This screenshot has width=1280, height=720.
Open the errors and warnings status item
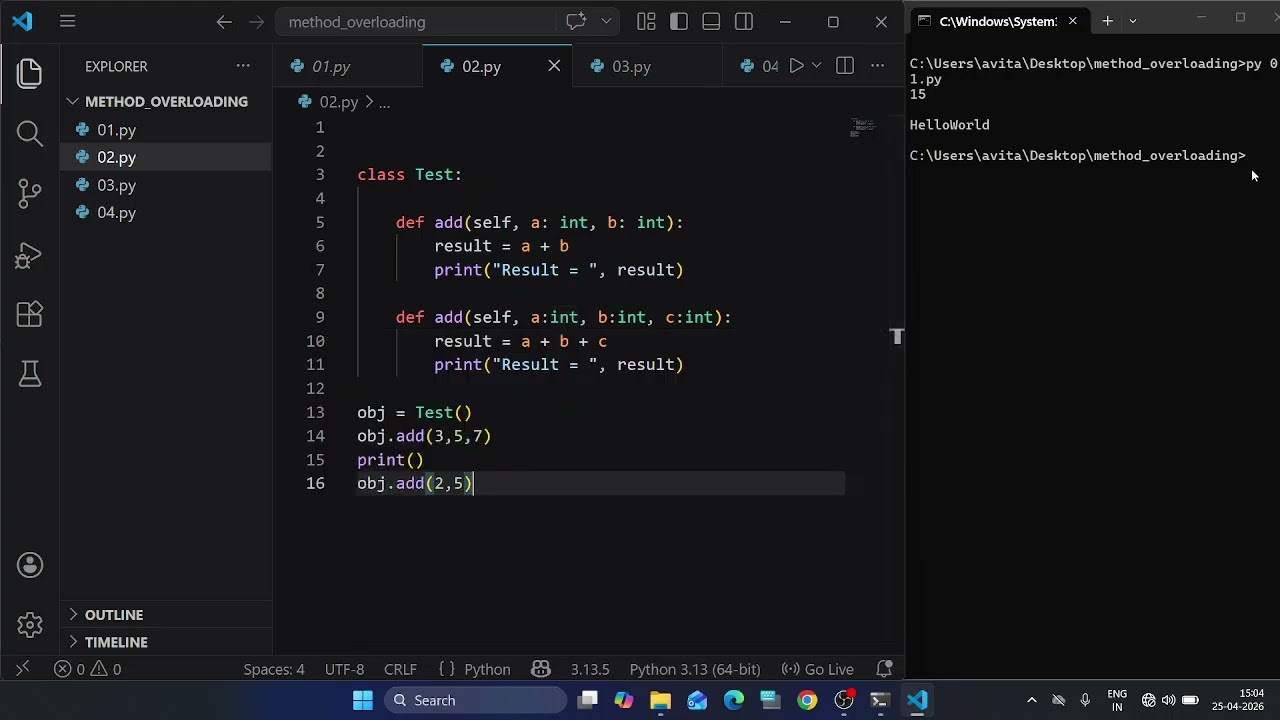click(88, 669)
